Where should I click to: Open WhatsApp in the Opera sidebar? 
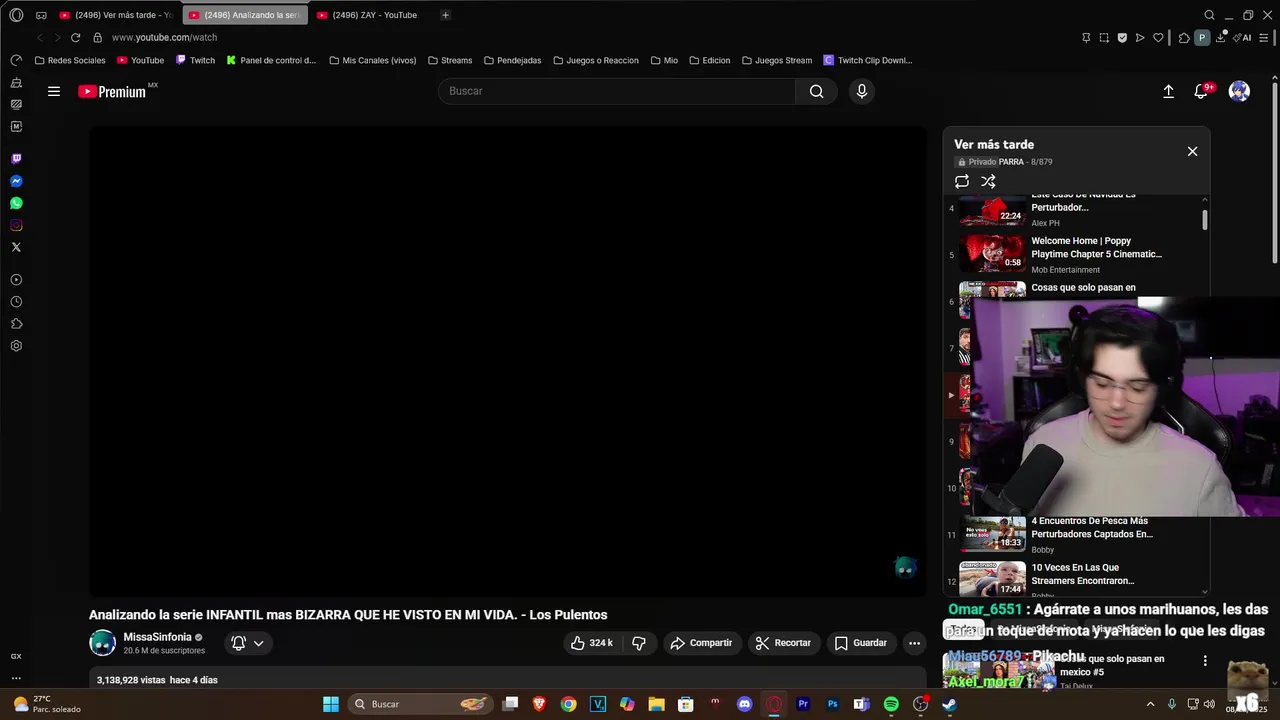[16, 203]
